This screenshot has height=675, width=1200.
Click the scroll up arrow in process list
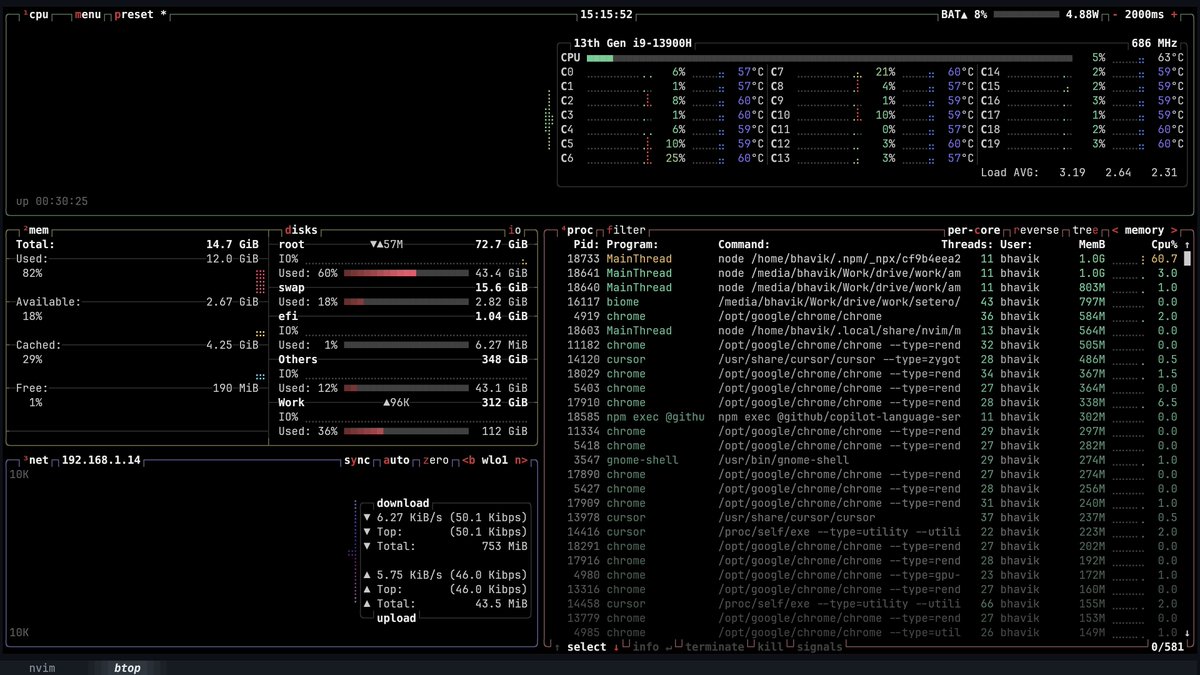(x=1188, y=244)
